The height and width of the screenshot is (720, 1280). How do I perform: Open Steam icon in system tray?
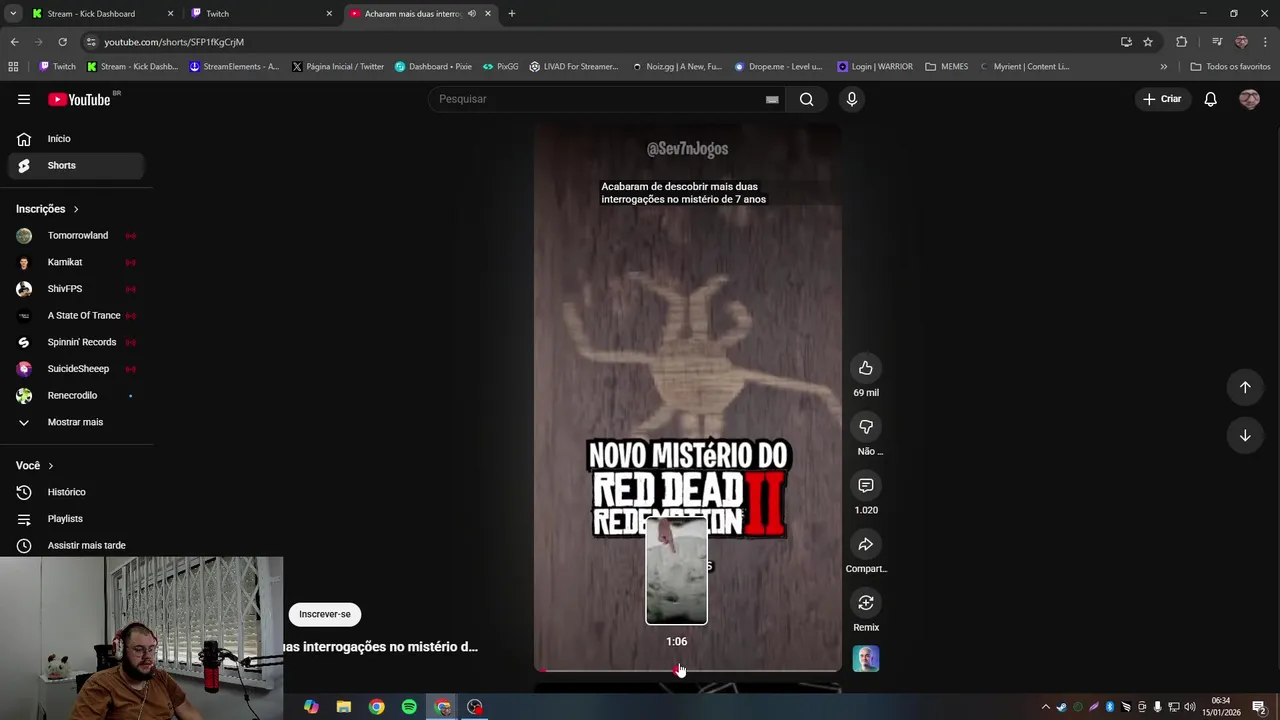1061,707
